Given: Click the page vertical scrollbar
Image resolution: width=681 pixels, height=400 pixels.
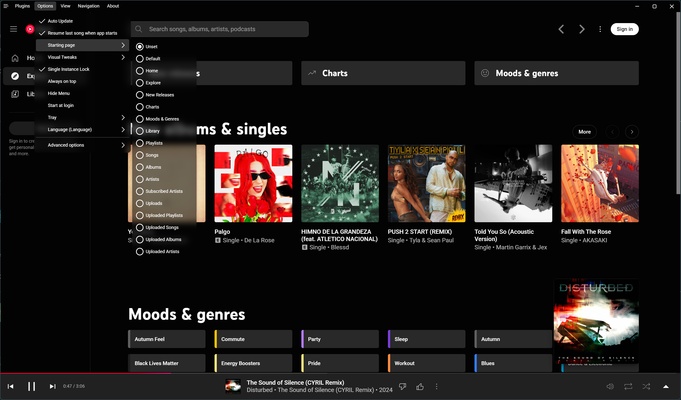Looking at the screenshot, I should coord(678,104).
